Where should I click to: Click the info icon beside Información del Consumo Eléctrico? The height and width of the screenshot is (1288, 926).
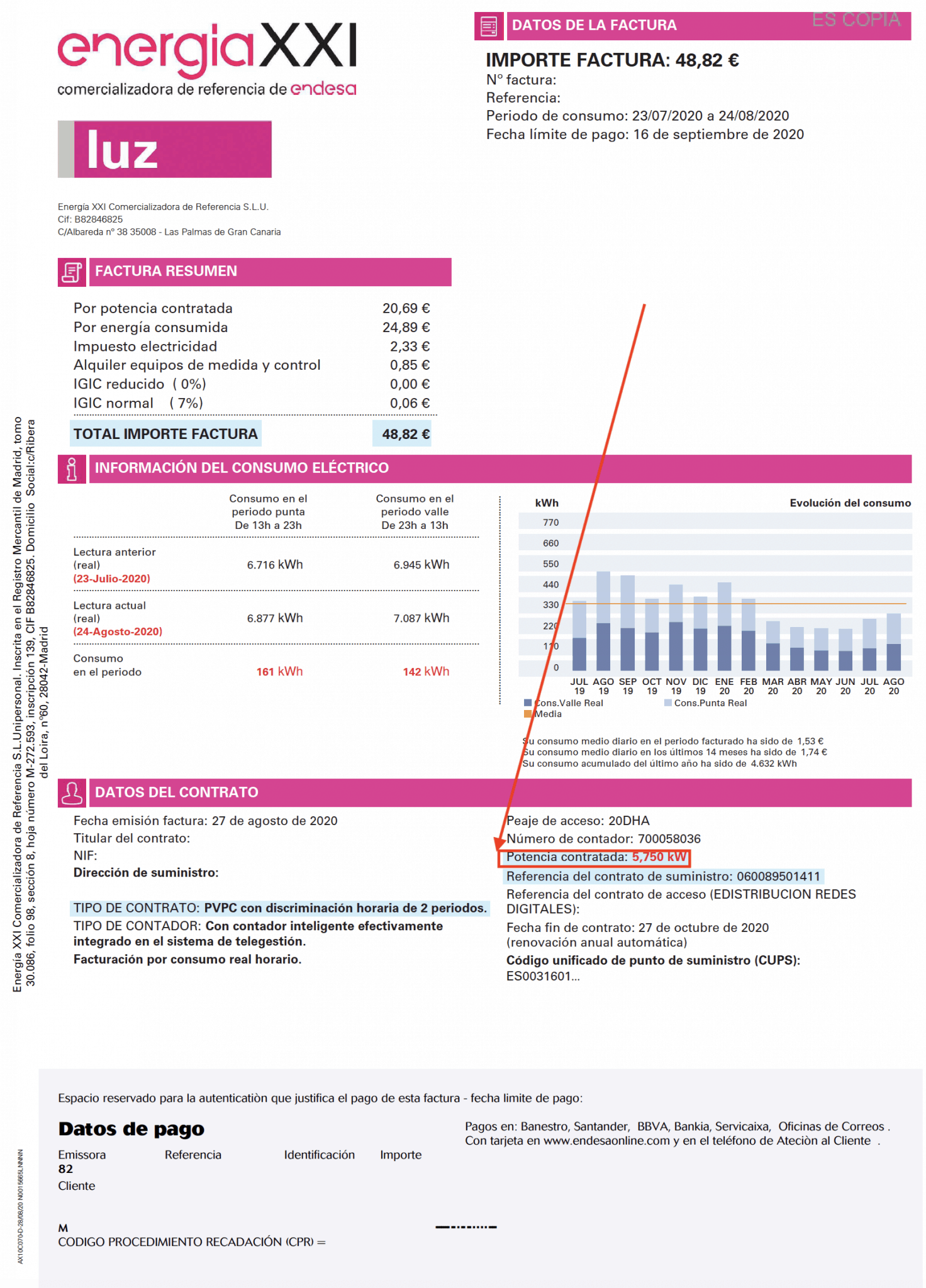point(72,469)
